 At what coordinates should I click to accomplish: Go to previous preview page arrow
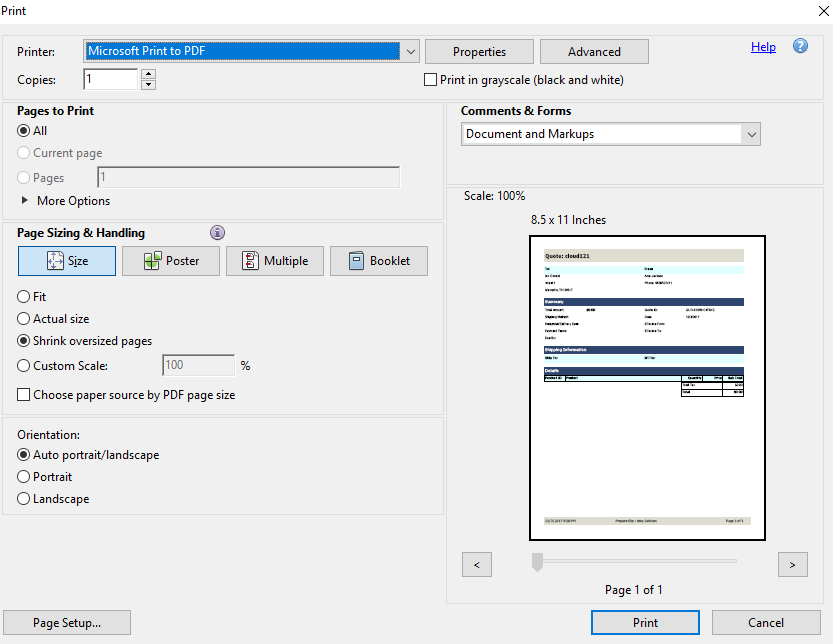476,565
